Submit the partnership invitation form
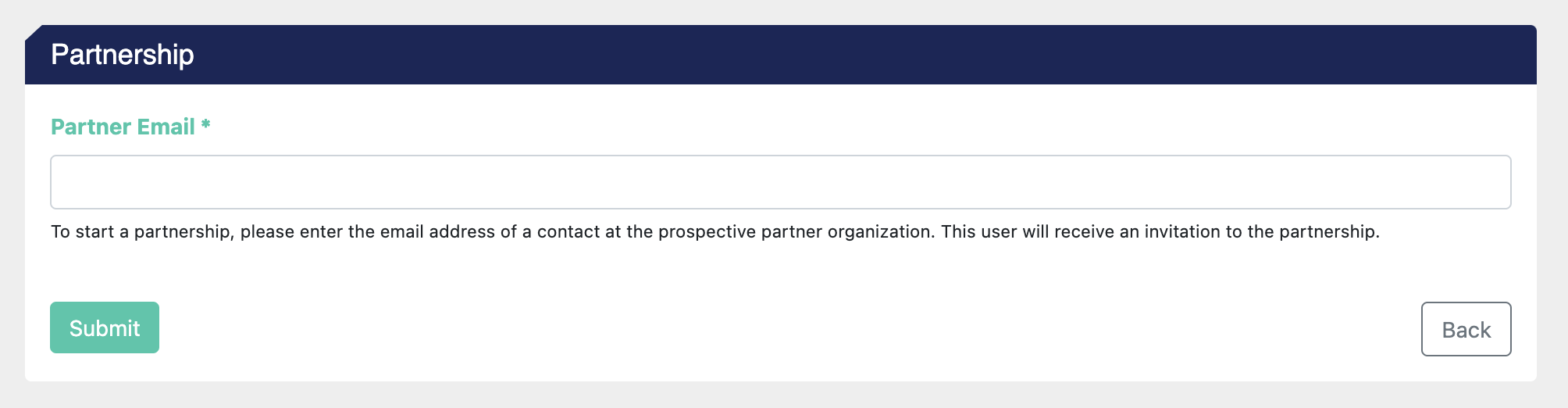1568x408 pixels. 105,327
